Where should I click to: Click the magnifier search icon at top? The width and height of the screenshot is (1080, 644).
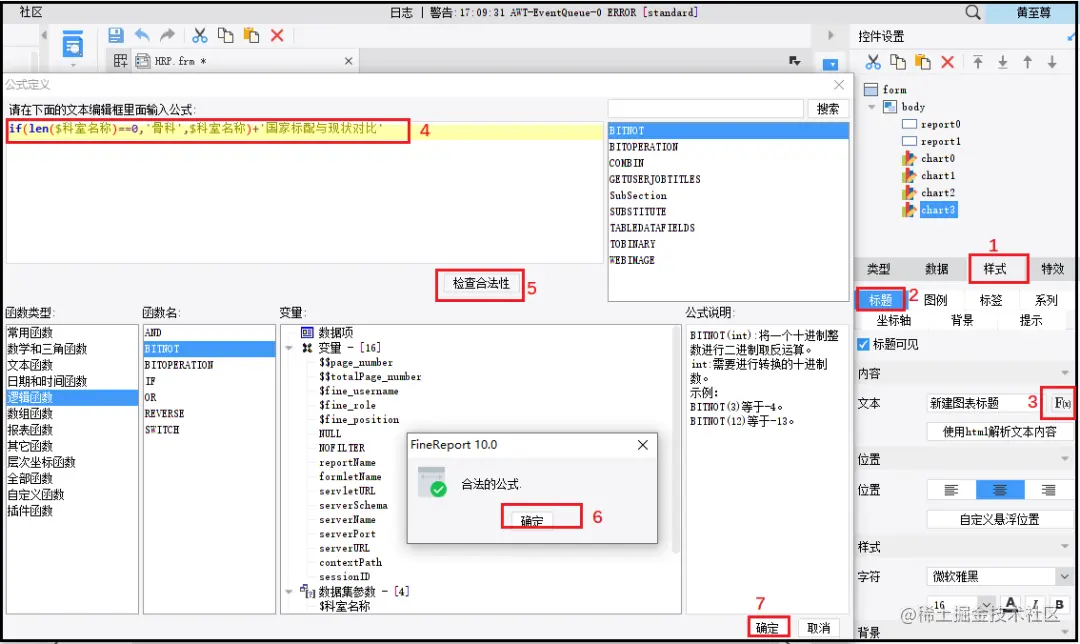(x=973, y=12)
